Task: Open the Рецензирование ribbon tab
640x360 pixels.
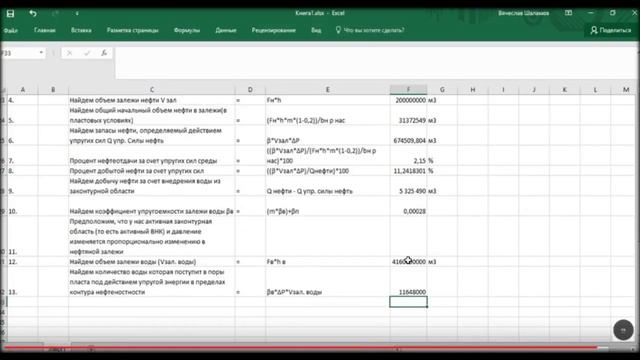Action: pyautogui.click(x=273, y=30)
